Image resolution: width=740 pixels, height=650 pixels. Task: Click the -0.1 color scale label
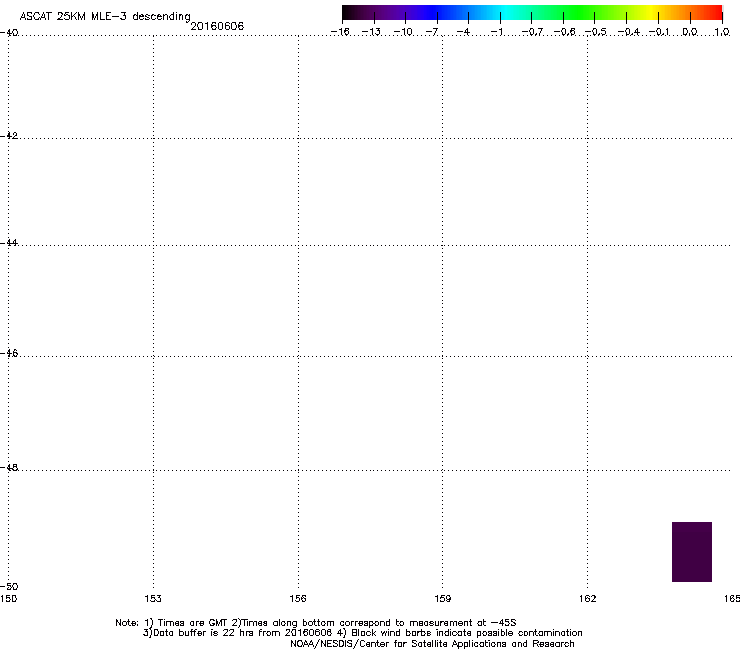pyautogui.click(x=659, y=32)
